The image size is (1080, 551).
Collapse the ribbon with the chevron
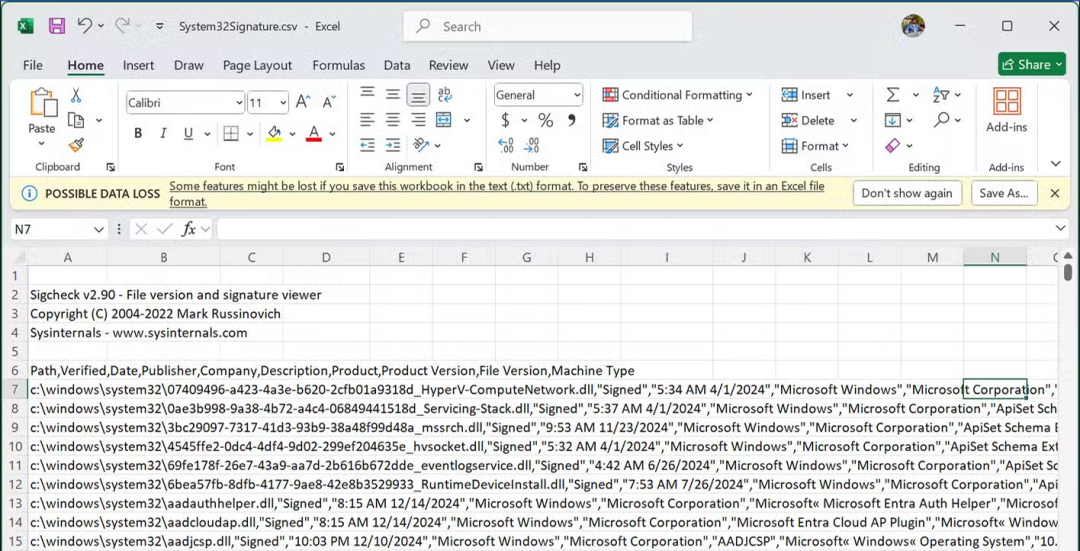pos(1055,164)
